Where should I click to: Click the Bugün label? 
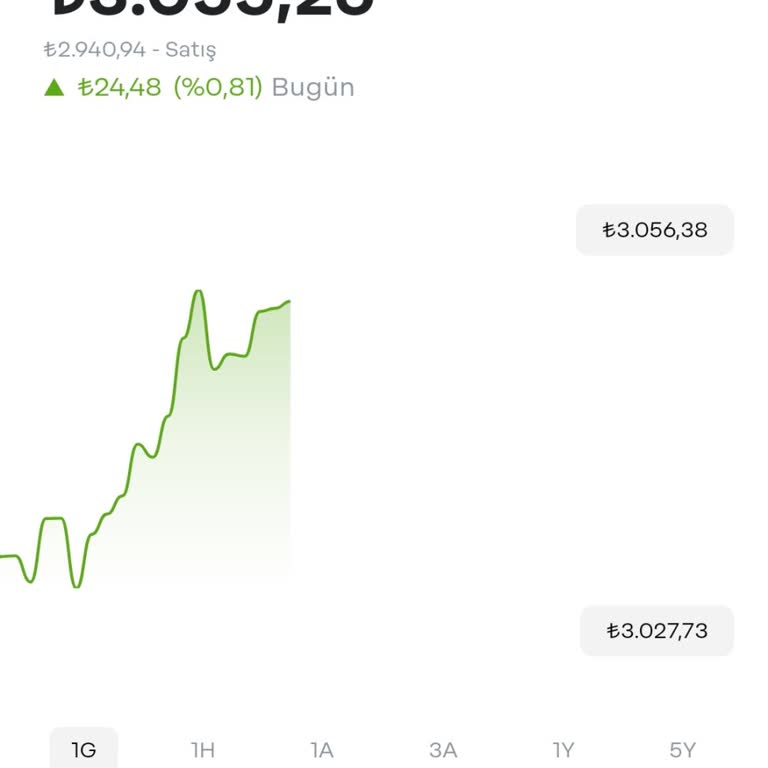pos(313,87)
